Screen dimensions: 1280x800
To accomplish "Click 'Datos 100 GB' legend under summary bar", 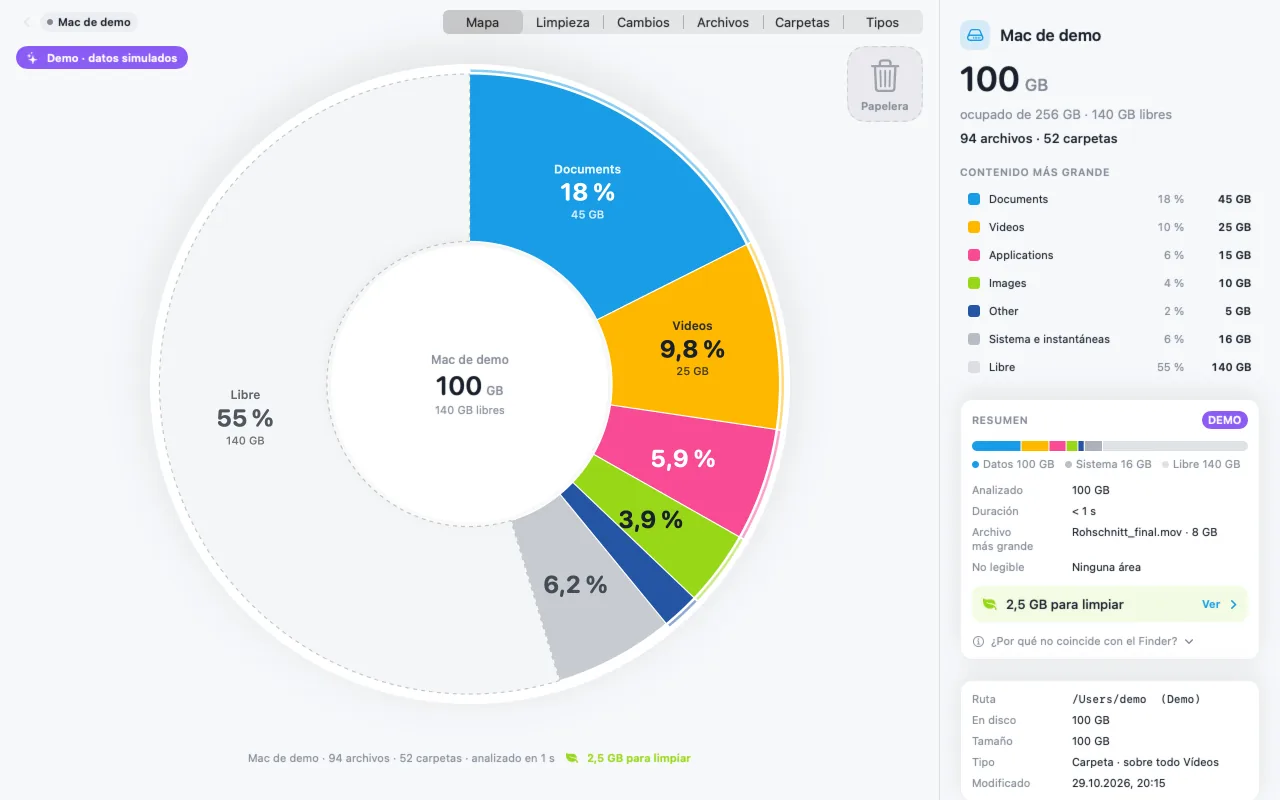I will (1013, 464).
